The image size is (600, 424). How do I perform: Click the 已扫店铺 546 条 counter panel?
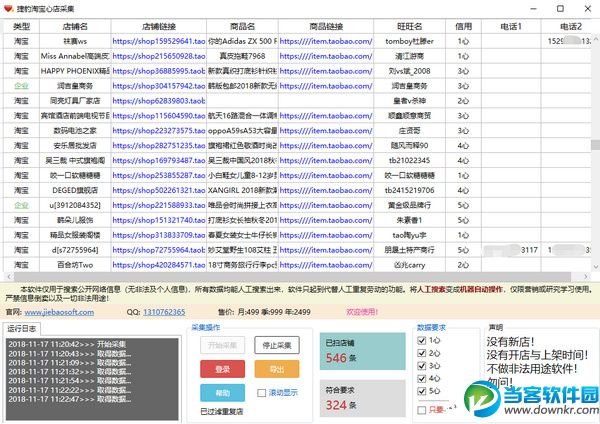pos(362,351)
